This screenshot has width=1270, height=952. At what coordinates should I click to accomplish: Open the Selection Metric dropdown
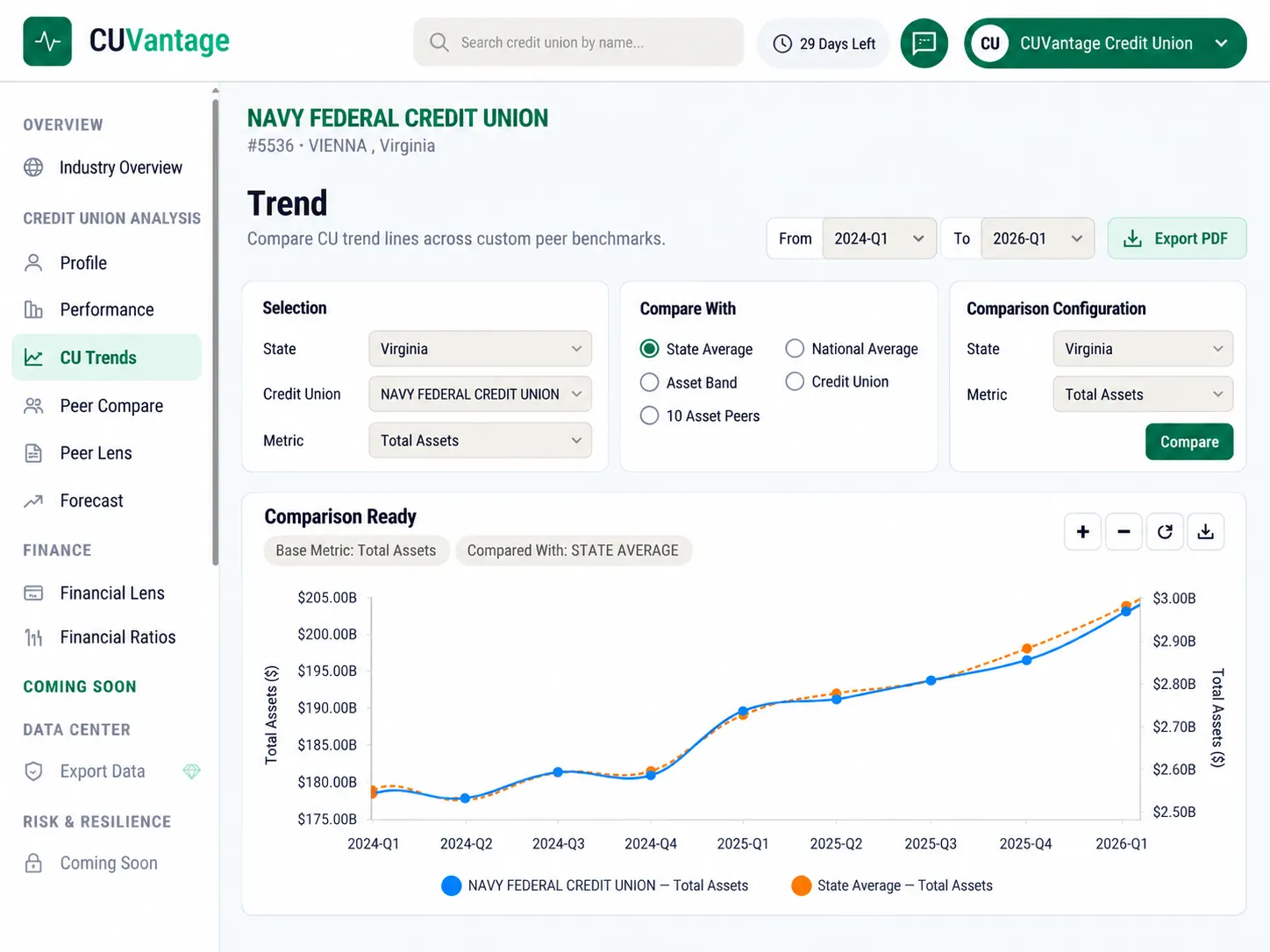[481, 441]
